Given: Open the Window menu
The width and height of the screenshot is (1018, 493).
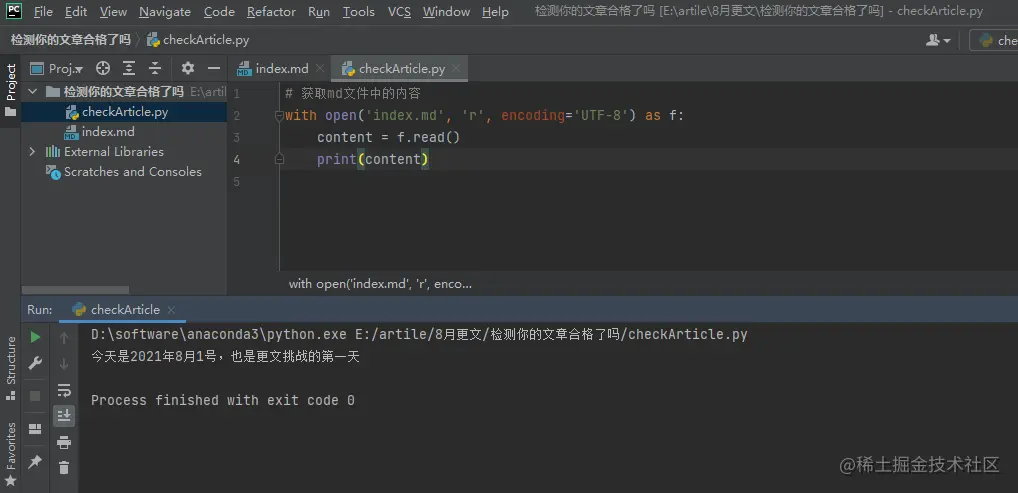Looking at the screenshot, I should [446, 12].
